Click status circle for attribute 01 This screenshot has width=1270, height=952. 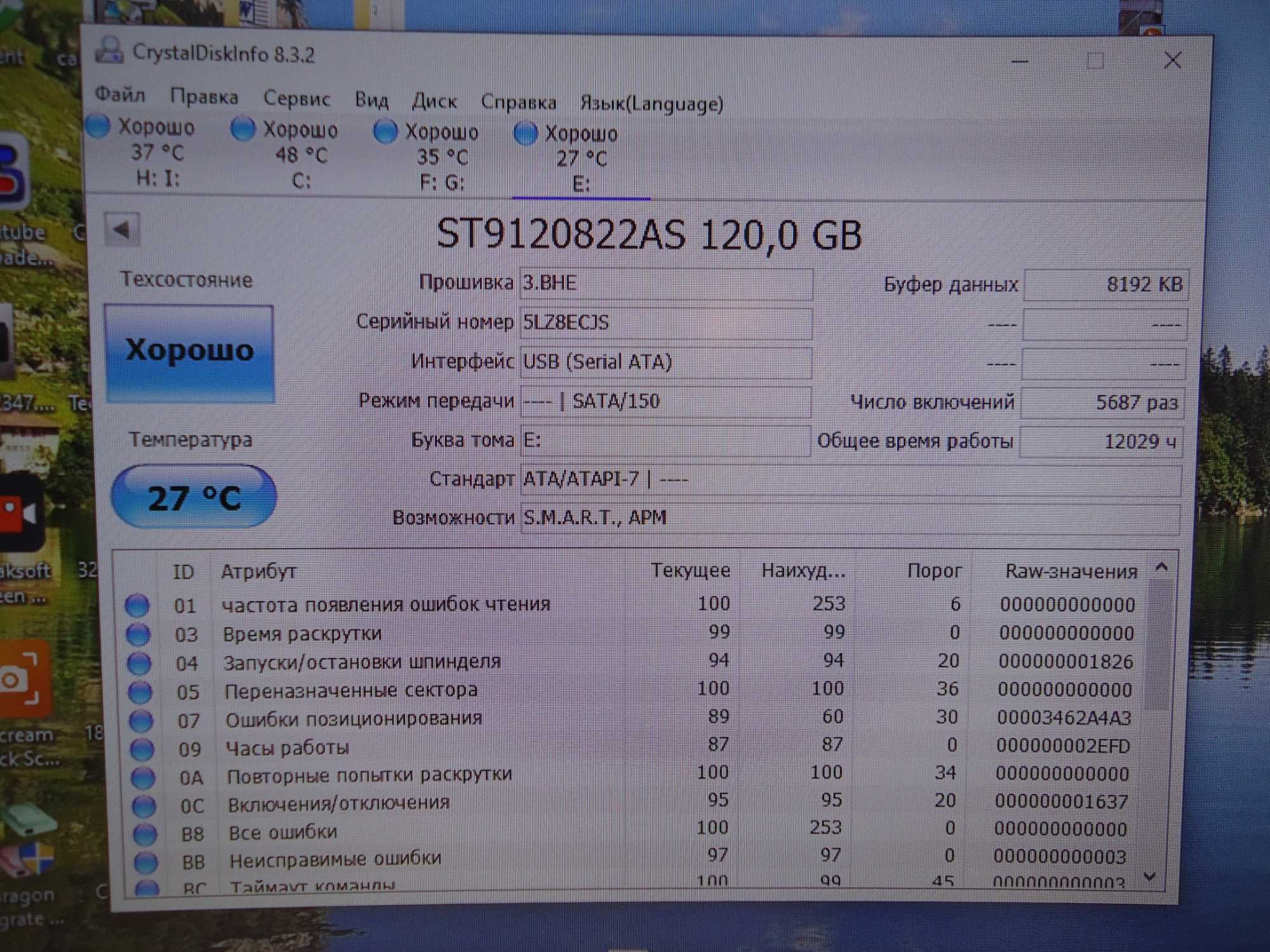[137, 605]
